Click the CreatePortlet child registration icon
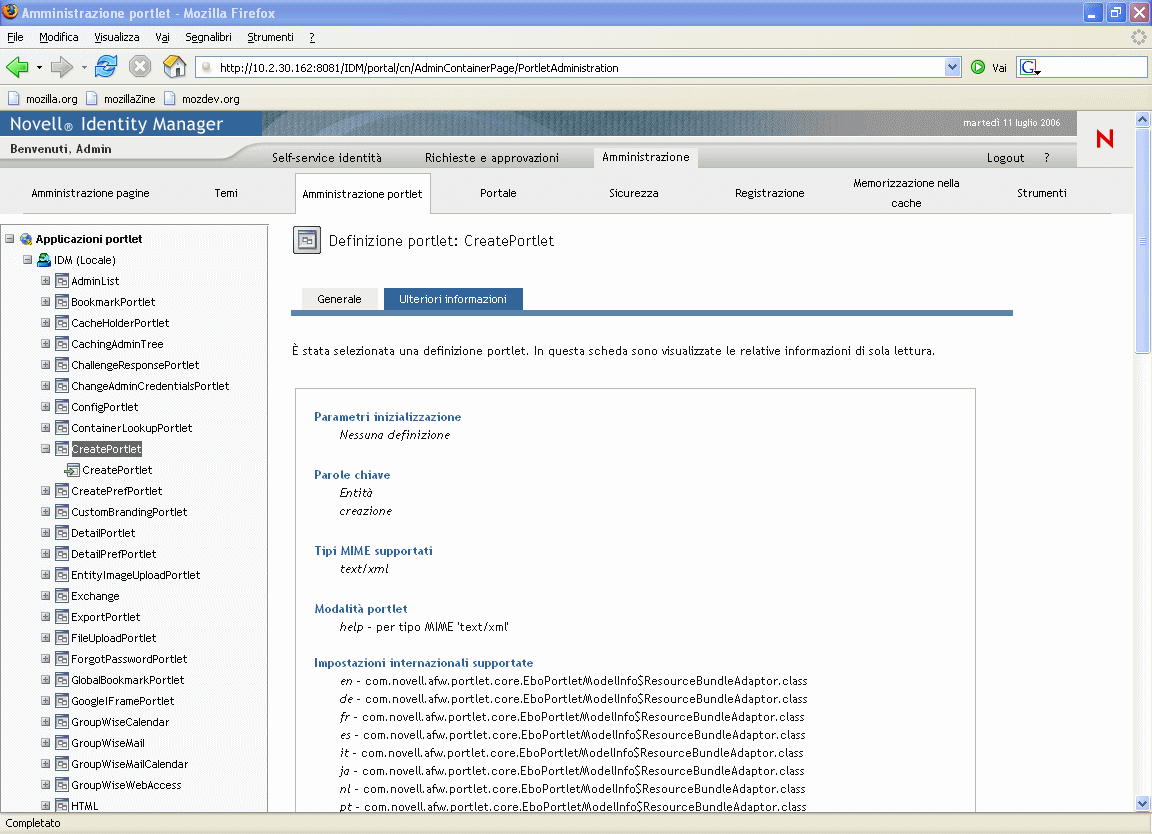 coord(72,470)
